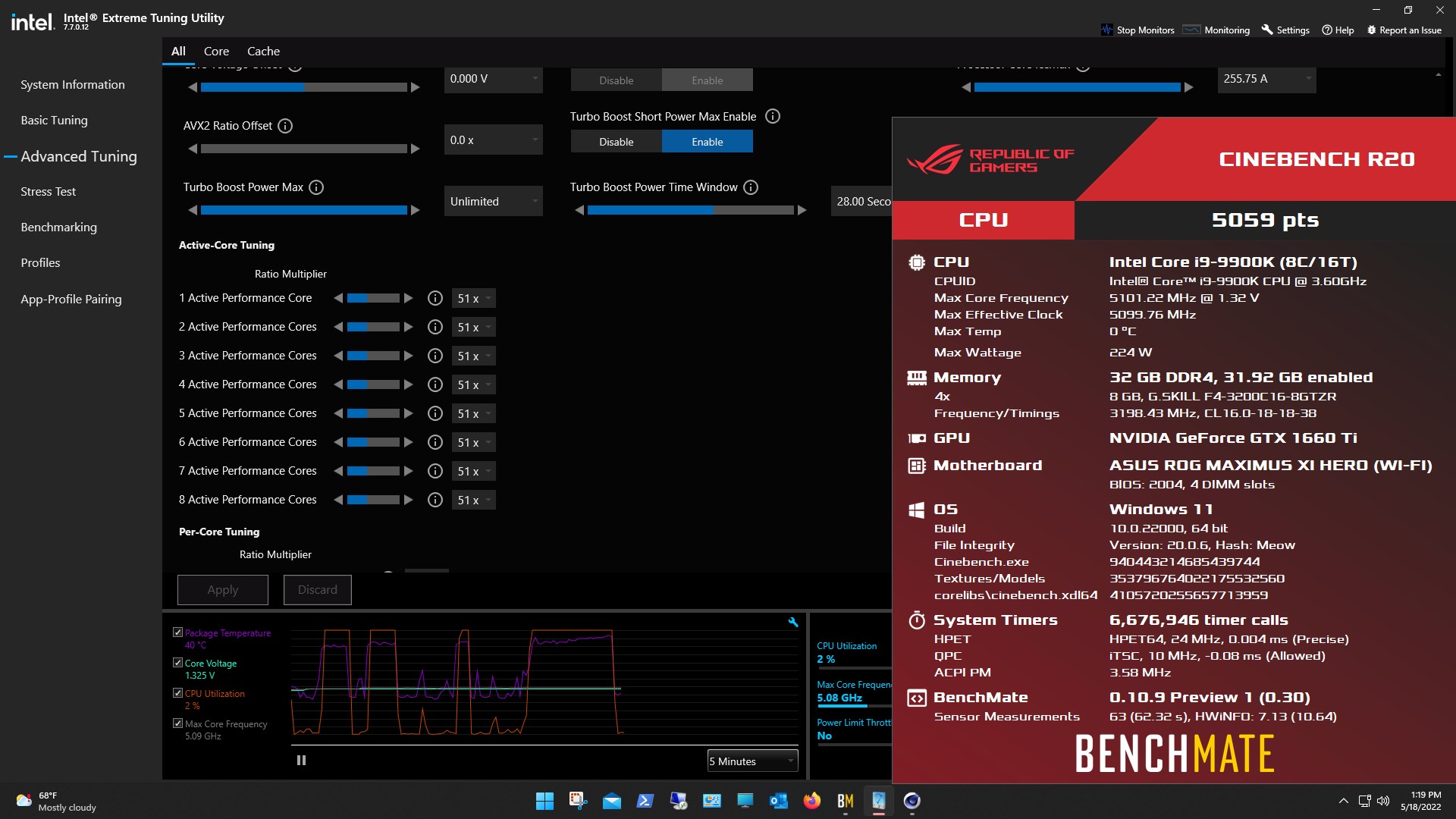
Task: Open info for Turbo Boost Short Power Max Enable
Action: pyautogui.click(x=773, y=117)
